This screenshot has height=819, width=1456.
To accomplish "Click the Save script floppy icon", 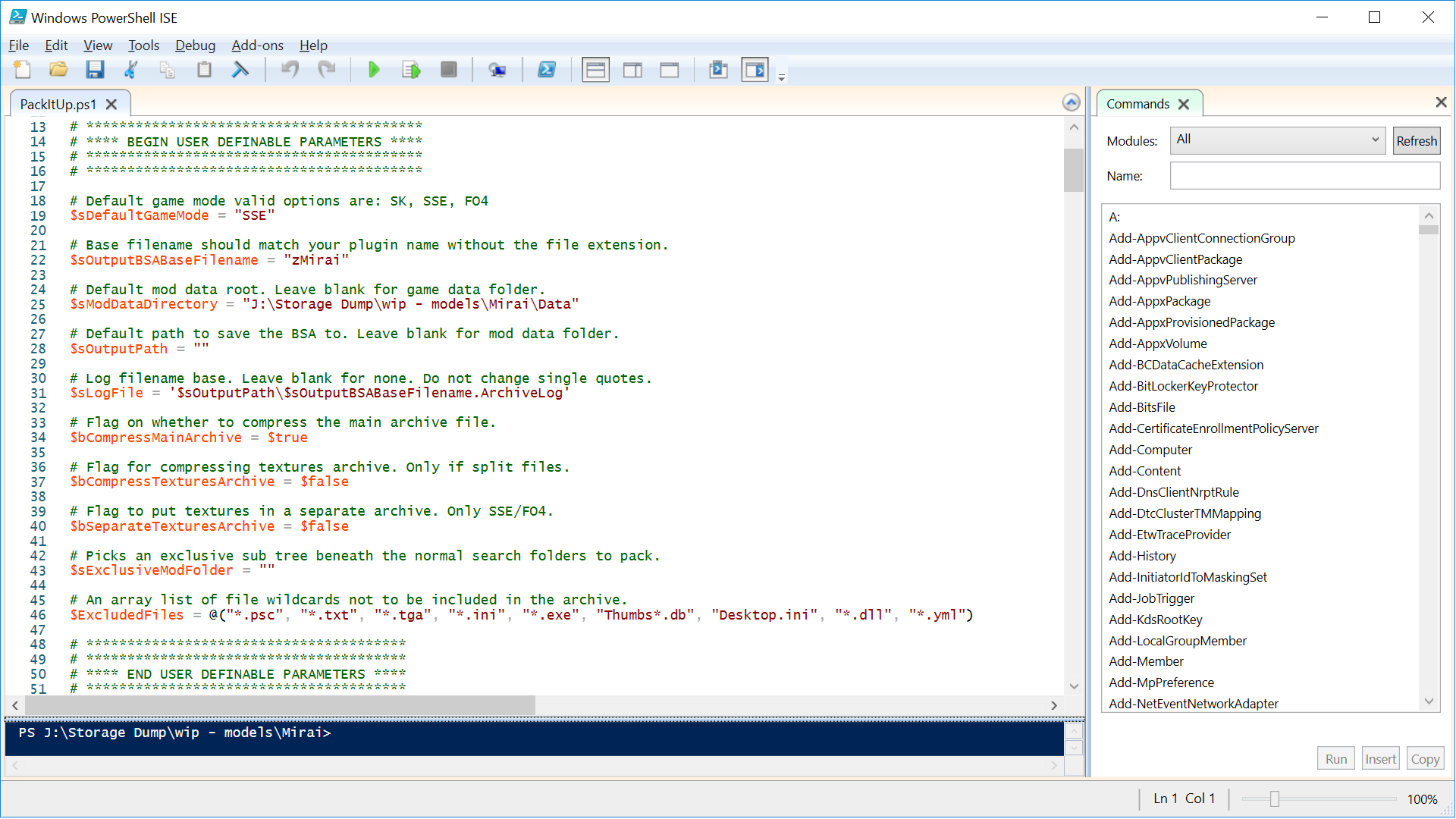I will pyautogui.click(x=95, y=70).
